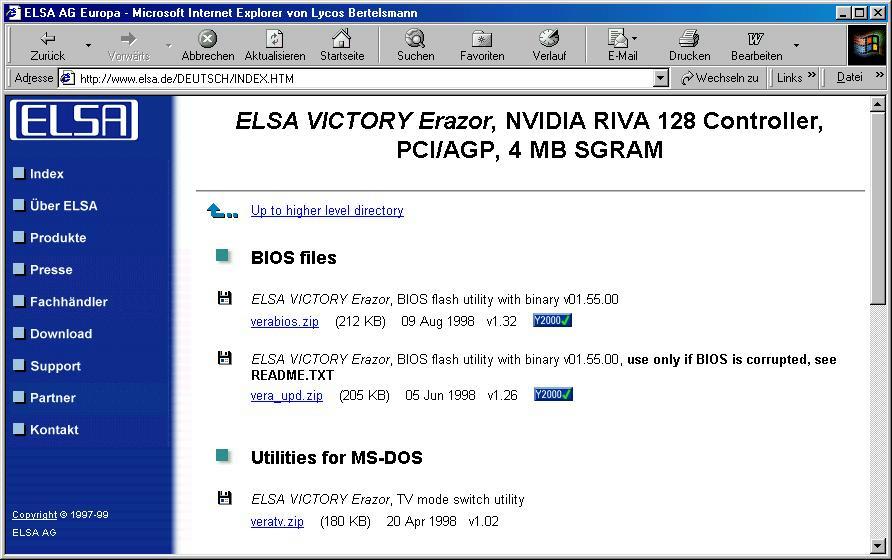Download veratv.zip file
The height and width of the screenshot is (560, 892).
point(277,521)
